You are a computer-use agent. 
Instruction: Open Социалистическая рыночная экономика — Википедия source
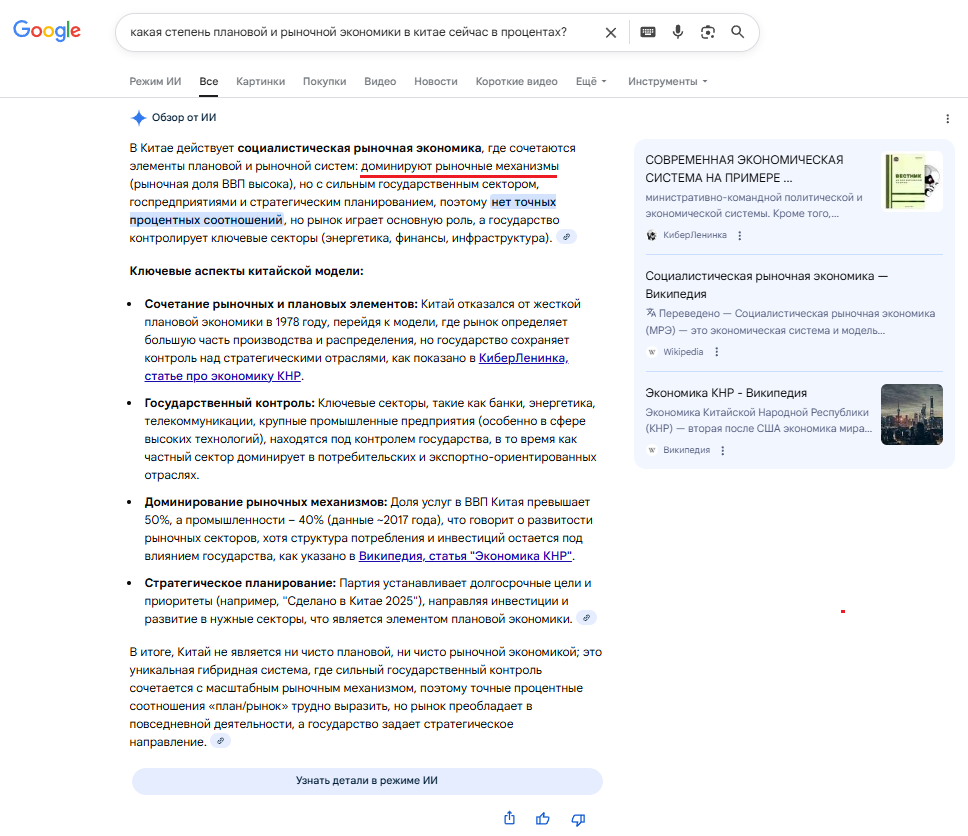pyautogui.click(x=766, y=285)
